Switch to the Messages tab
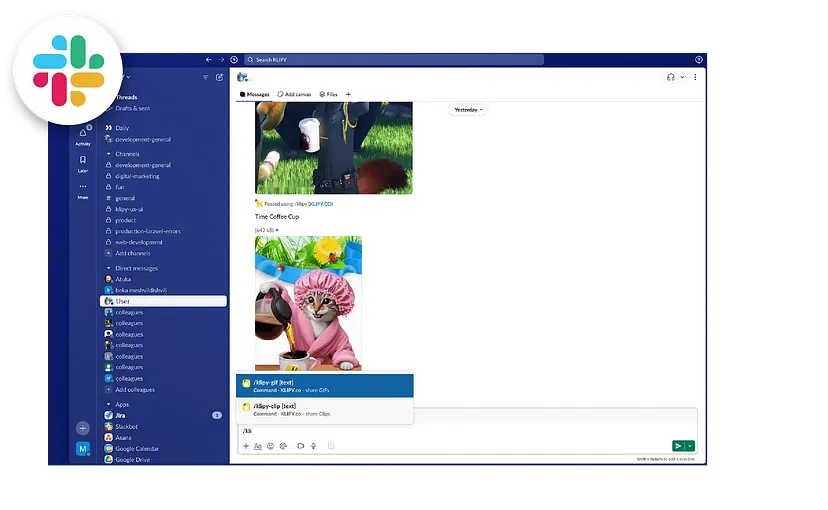828x510 pixels. (x=255, y=95)
